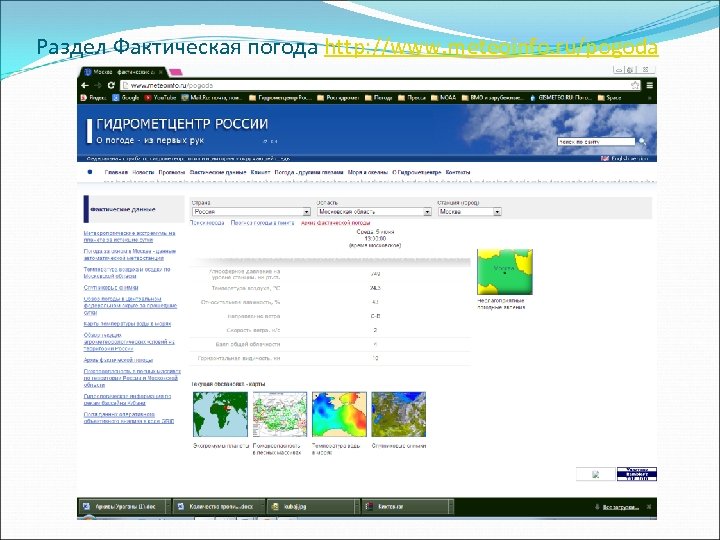Open the YouTube bookmark
Viewport: 720px width, 540px height.
pyautogui.click(x=160, y=98)
